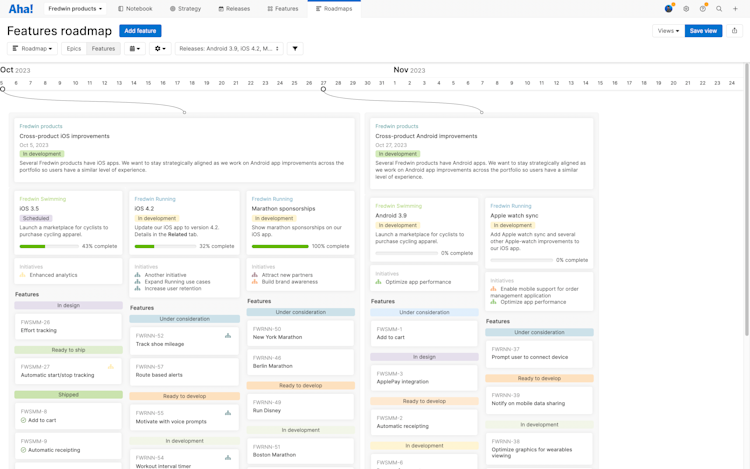This screenshot has height=469, width=750.
Task: Click shipped check icon on Add to cart
Action: (23, 420)
